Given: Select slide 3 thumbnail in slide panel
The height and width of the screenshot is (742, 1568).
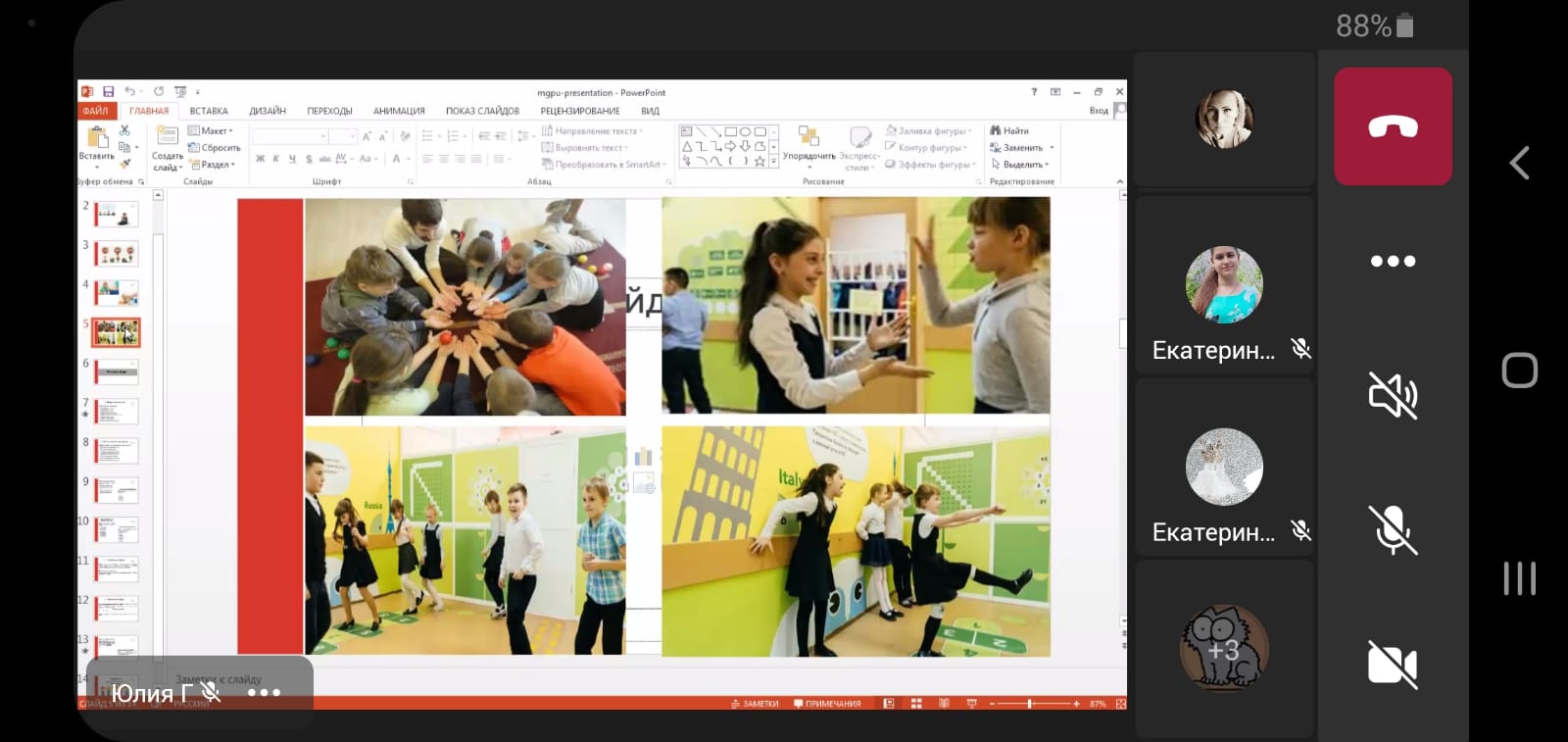Looking at the screenshot, I should (117, 254).
